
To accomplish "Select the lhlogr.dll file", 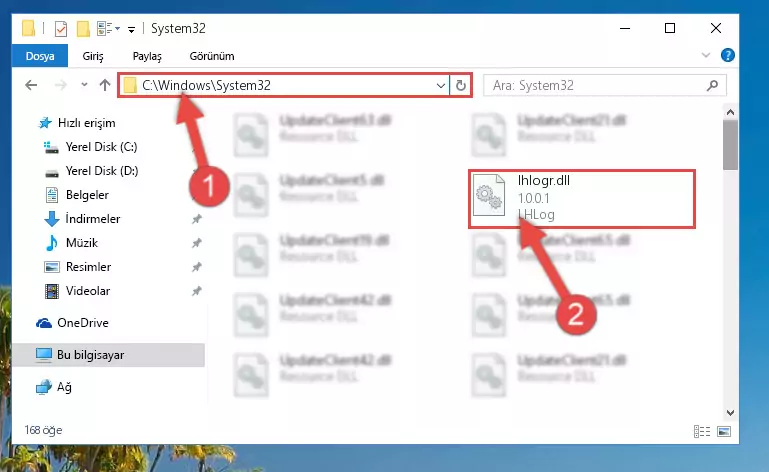I will (x=582, y=199).
